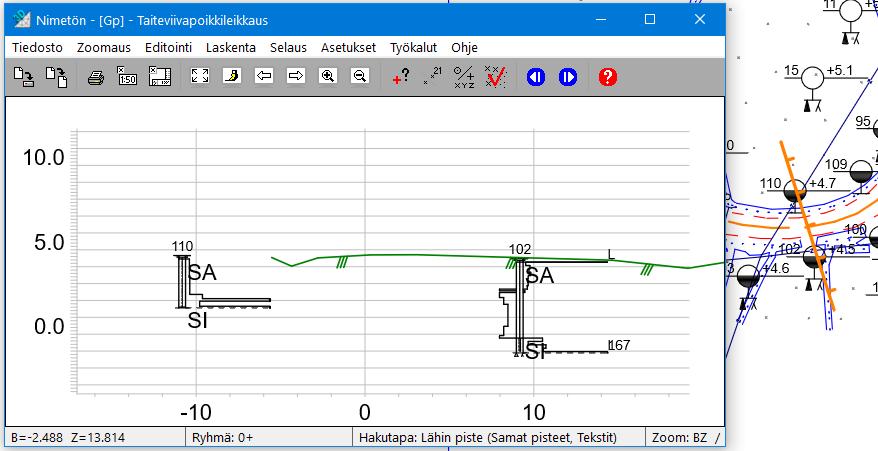Open the Zoomaus menu

pos(104,48)
